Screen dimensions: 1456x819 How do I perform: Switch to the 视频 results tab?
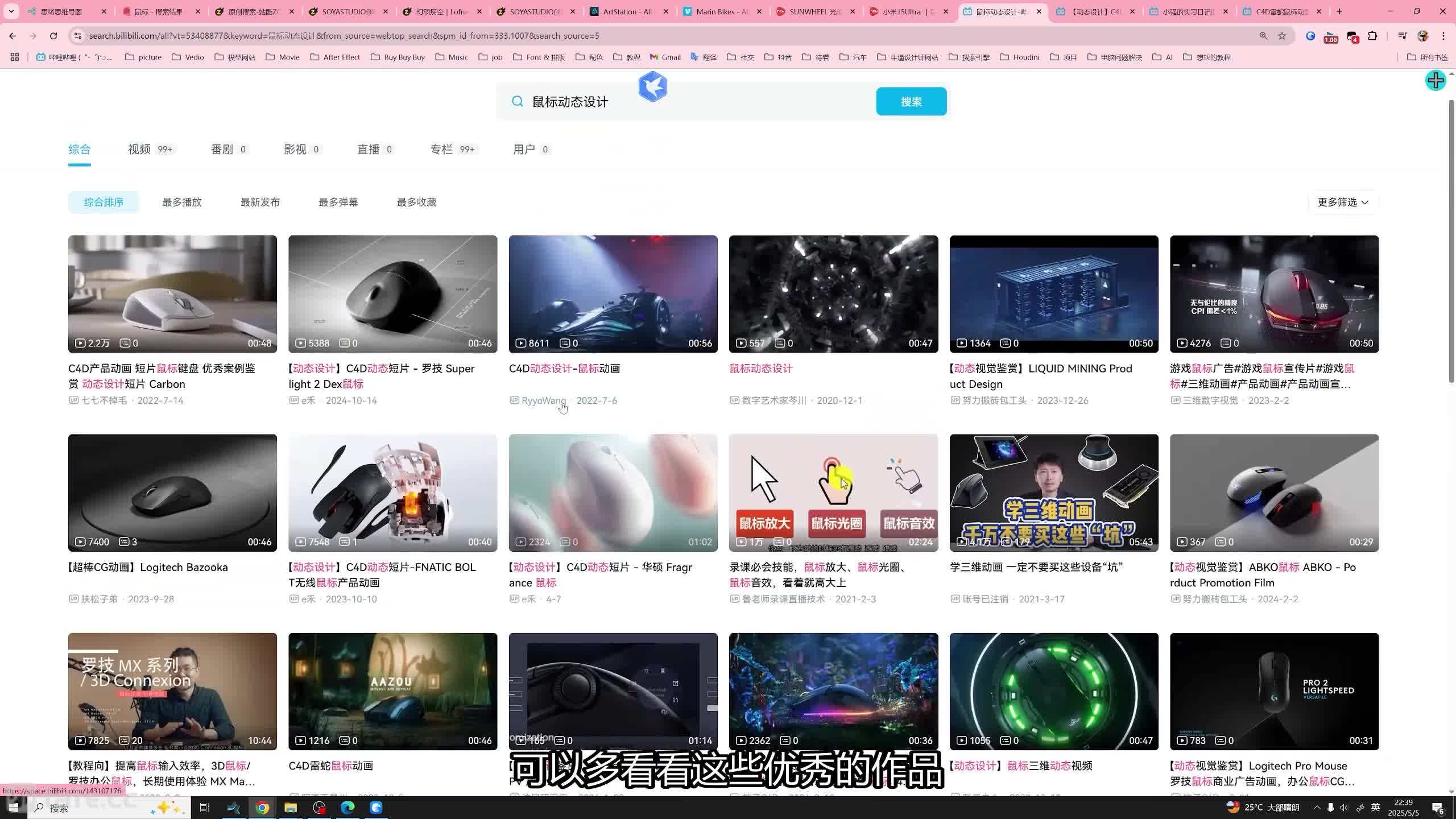[151, 149]
